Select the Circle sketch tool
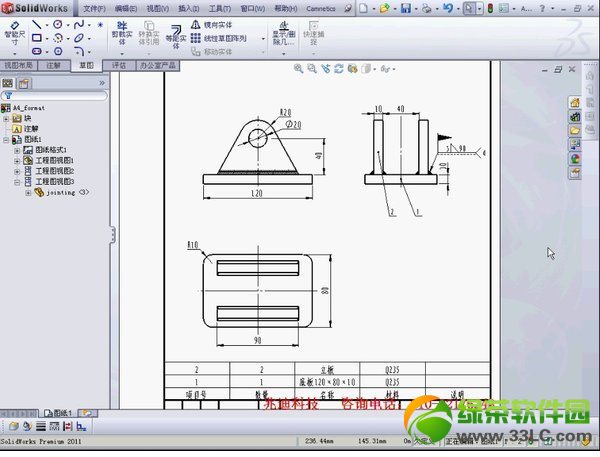This screenshot has height=457, width=600. pos(58,25)
